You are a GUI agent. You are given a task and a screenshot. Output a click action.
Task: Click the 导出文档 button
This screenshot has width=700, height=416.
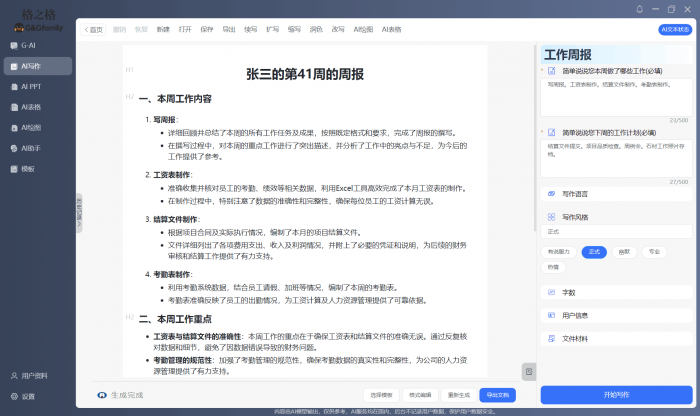click(496, 395)
